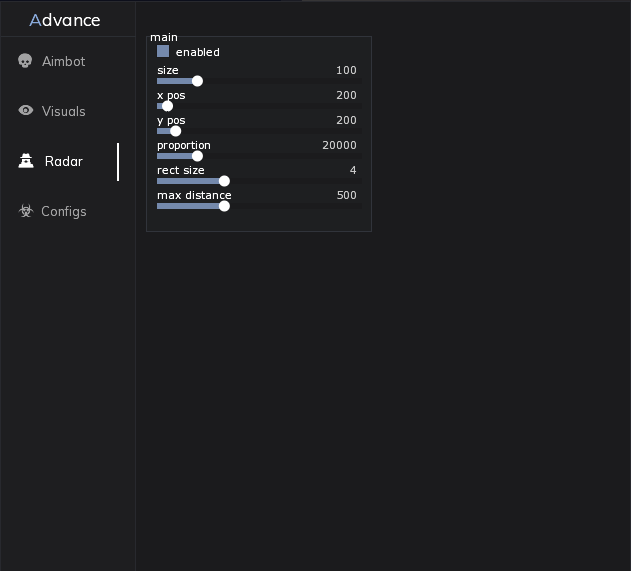Click the max distance value 500
The image size is (631, 571).
(x=346, y=196)
